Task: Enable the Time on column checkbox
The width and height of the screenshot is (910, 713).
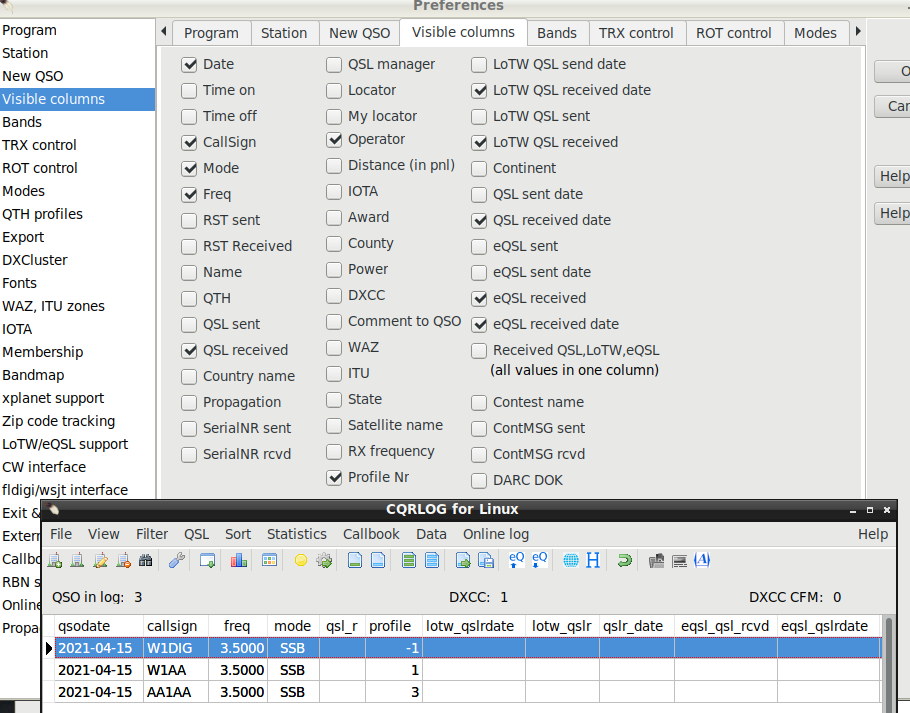Action: [x=189, y=91]
